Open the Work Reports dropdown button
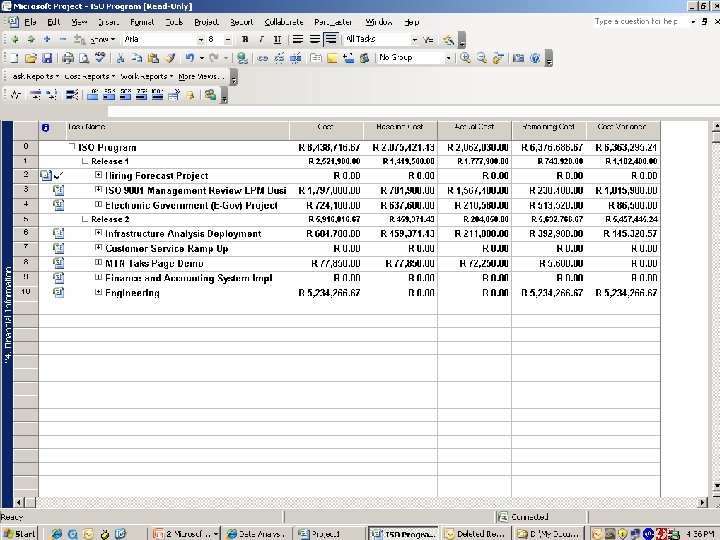 point(146,77)
